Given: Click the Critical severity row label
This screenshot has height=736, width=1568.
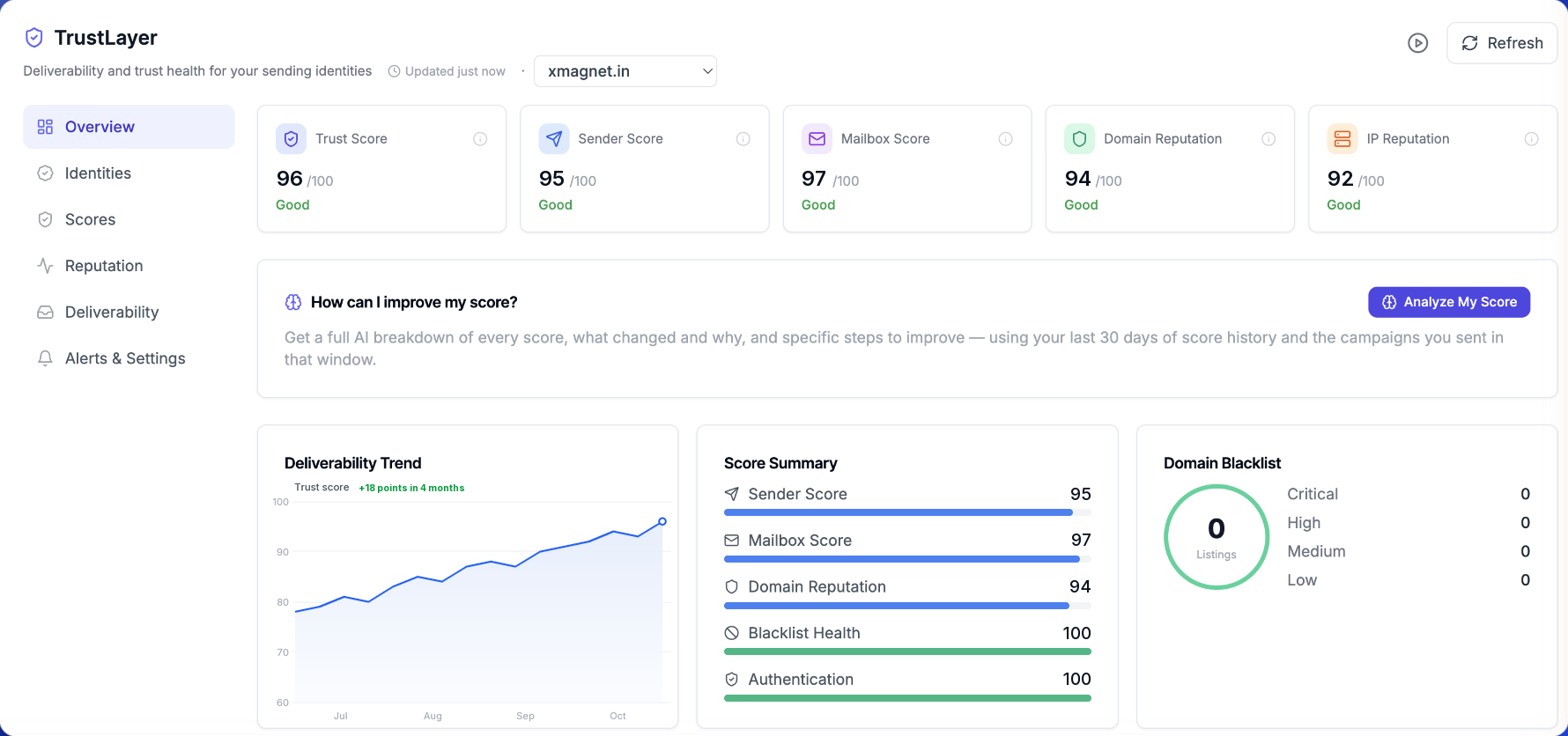Looking at the screenshot, I should pos(1313,494).
